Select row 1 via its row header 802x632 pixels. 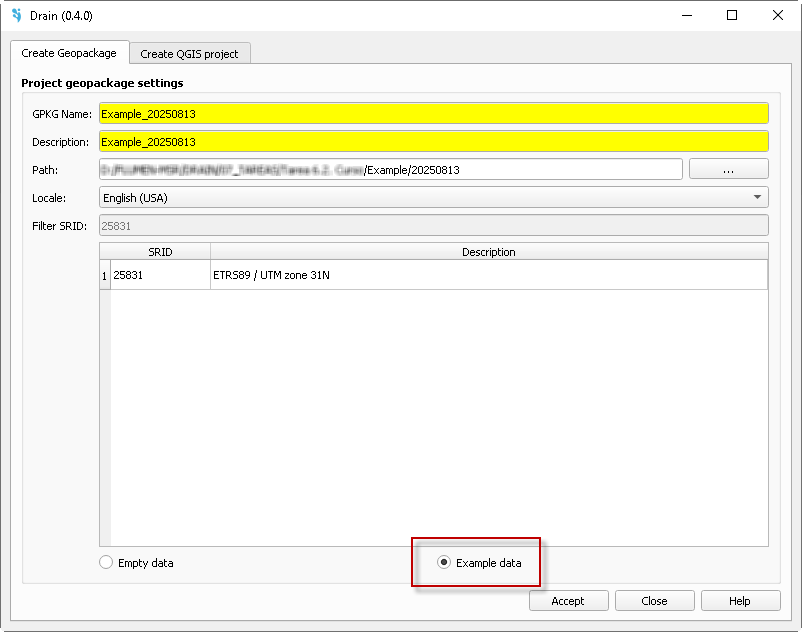pyautogui.click(x=105, y=275)
